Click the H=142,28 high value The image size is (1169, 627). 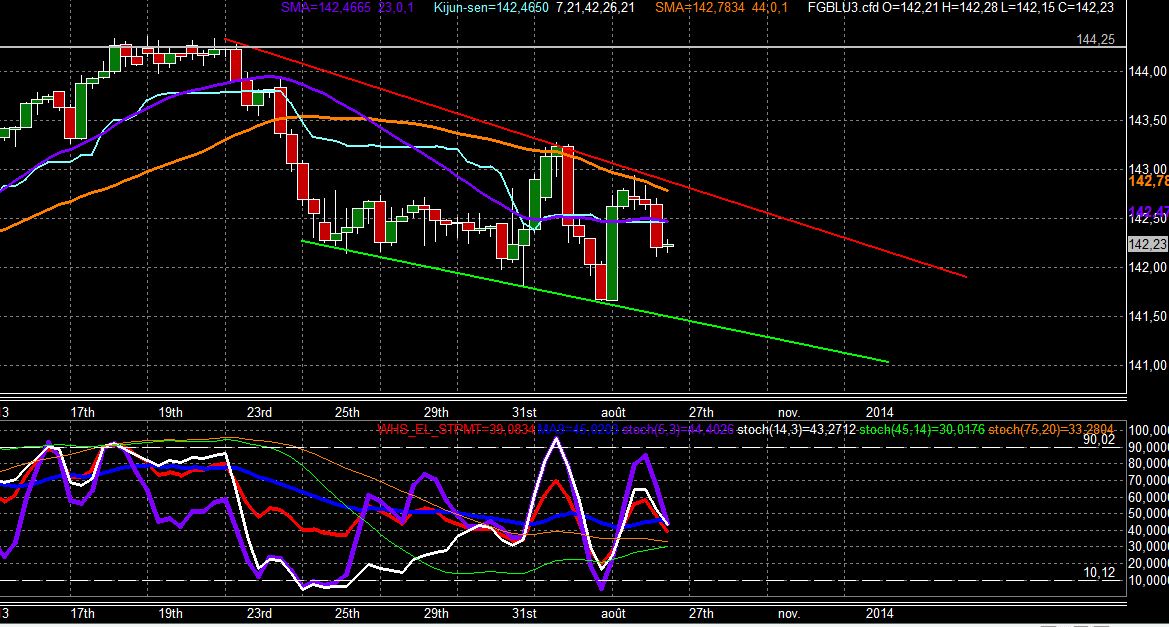pos(970,7)
